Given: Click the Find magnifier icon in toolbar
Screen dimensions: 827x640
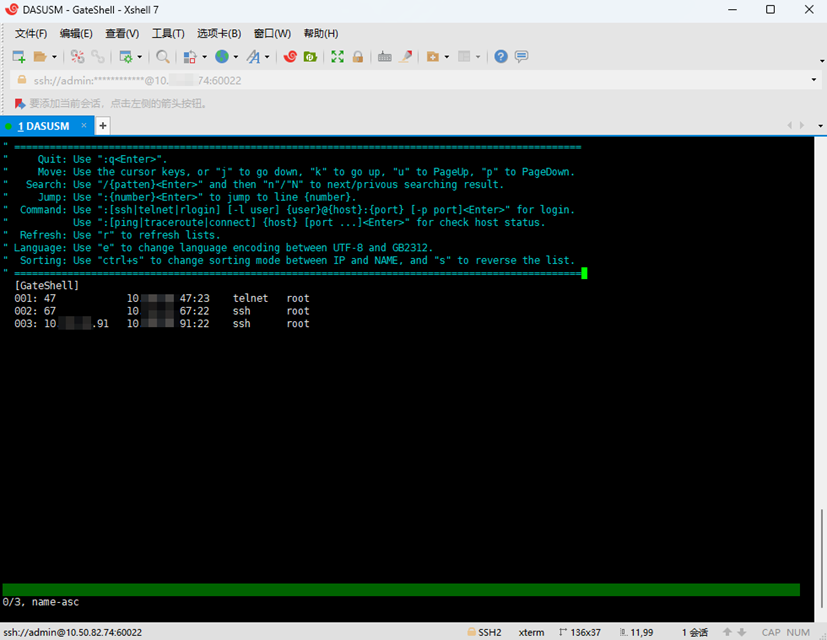Looking at the screenshot, I should click(x=162, y=57).
